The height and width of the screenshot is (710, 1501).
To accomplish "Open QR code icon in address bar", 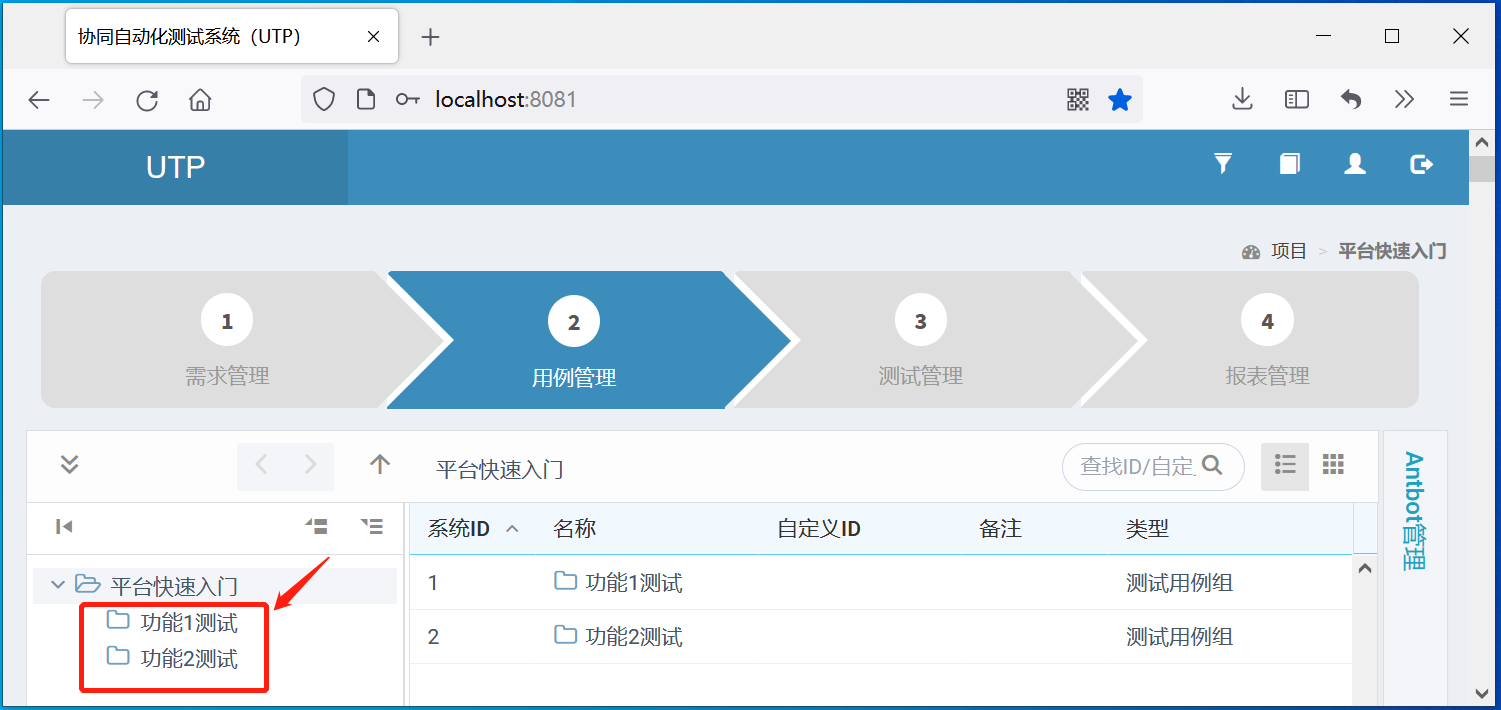I will [1078, 99].
